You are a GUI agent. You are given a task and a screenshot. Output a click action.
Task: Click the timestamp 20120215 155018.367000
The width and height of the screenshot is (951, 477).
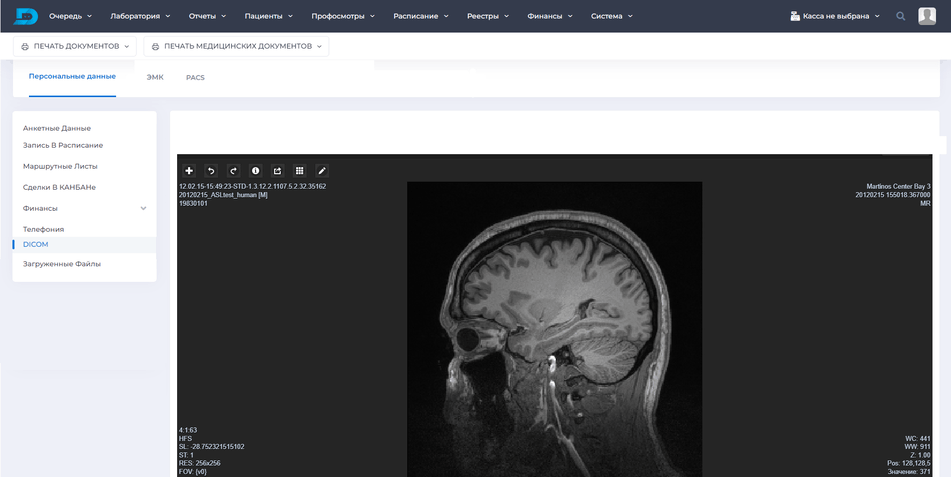click(893, 195)
